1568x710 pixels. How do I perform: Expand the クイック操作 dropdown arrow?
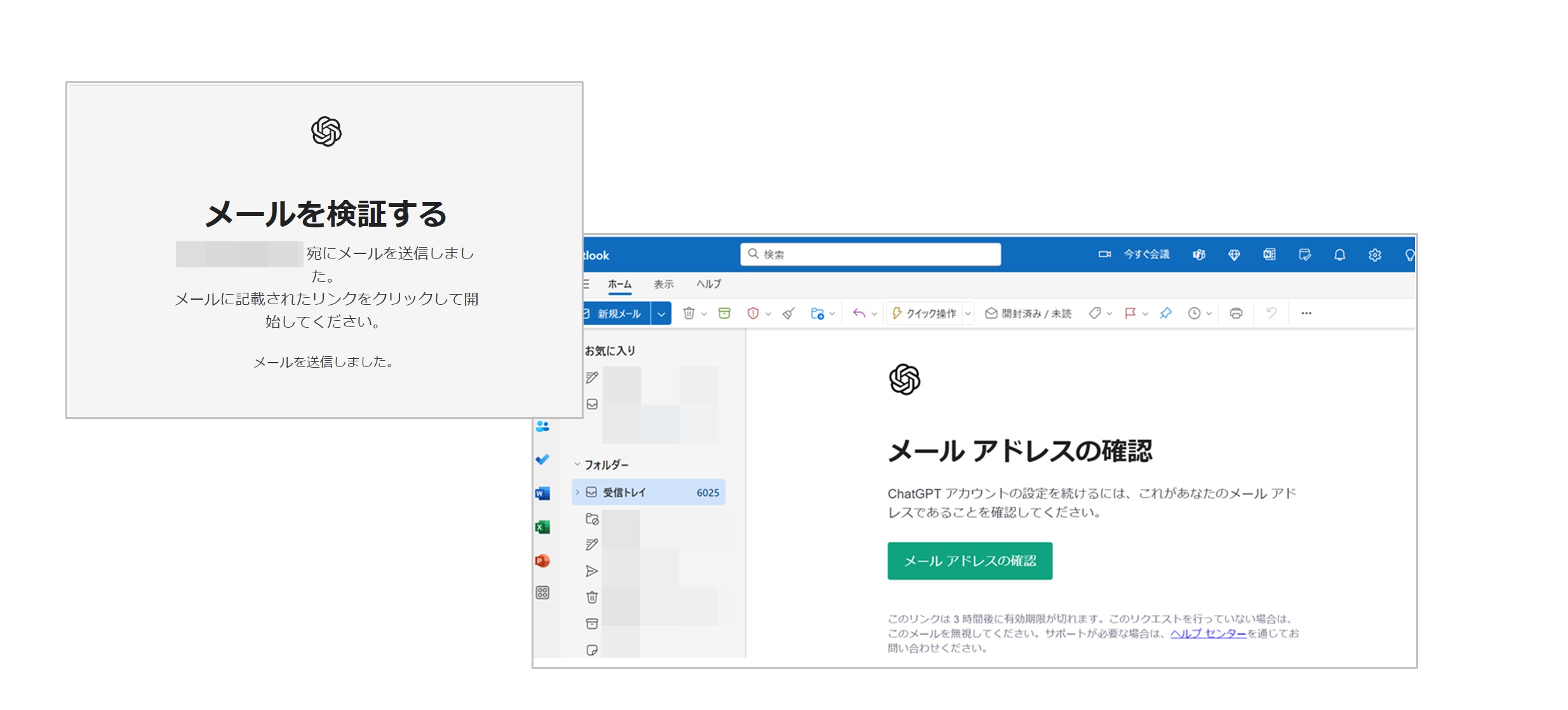(968, 314)
